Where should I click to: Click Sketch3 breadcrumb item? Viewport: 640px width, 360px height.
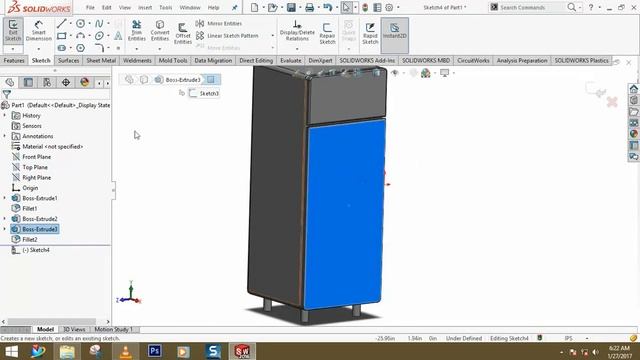[205, 93]
